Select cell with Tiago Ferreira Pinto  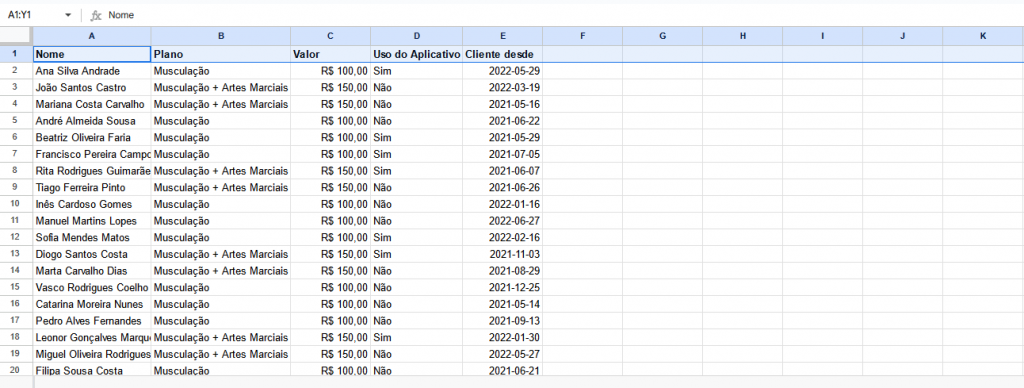[92, 187]
